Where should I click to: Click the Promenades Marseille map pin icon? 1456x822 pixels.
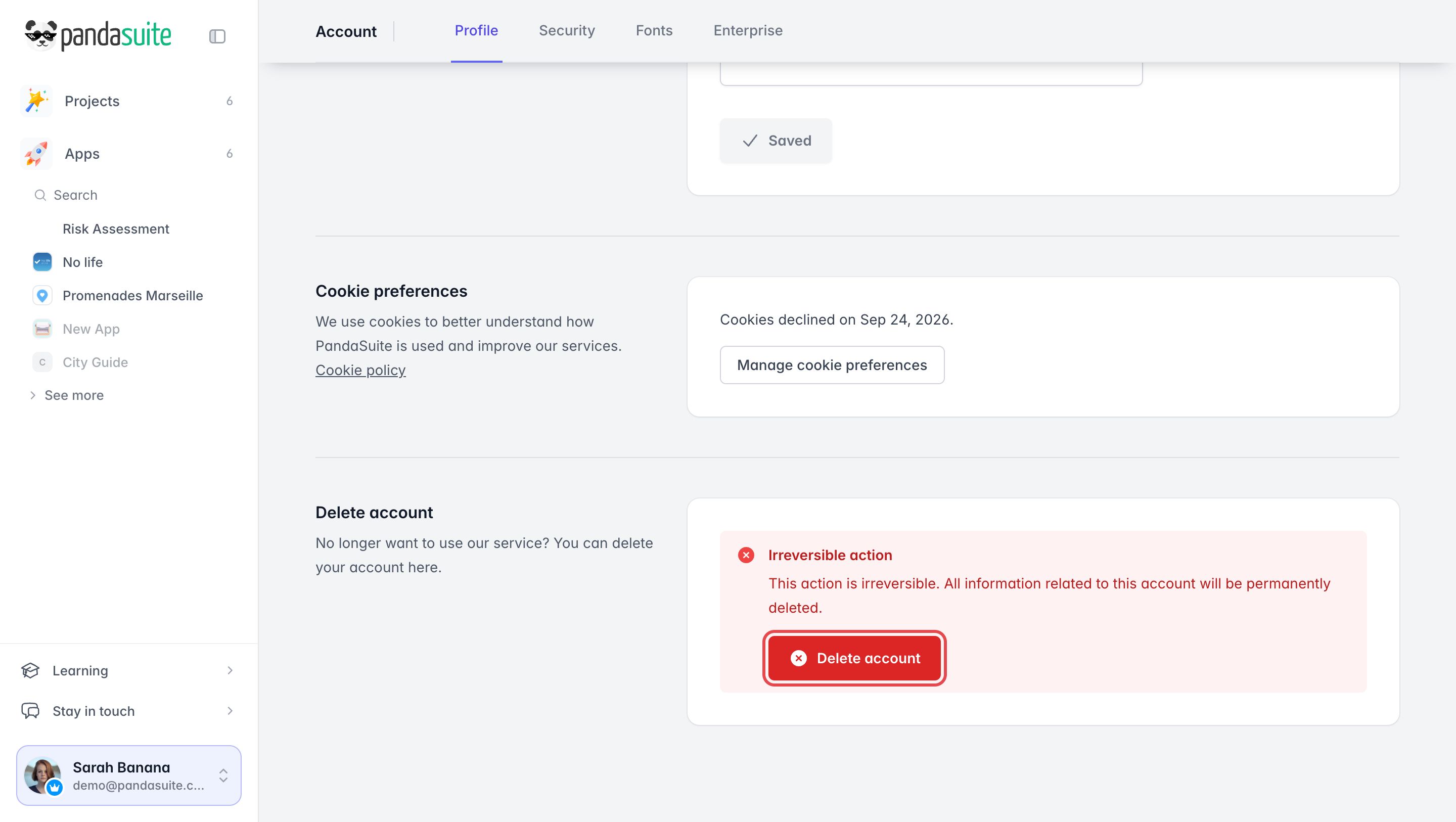[x=42, y=296]
